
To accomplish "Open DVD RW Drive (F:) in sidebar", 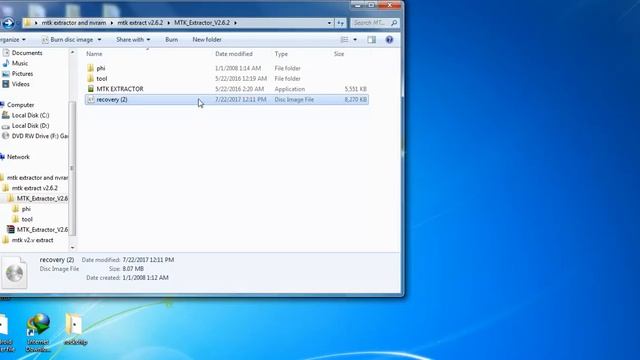I will (x=40, y=136).
